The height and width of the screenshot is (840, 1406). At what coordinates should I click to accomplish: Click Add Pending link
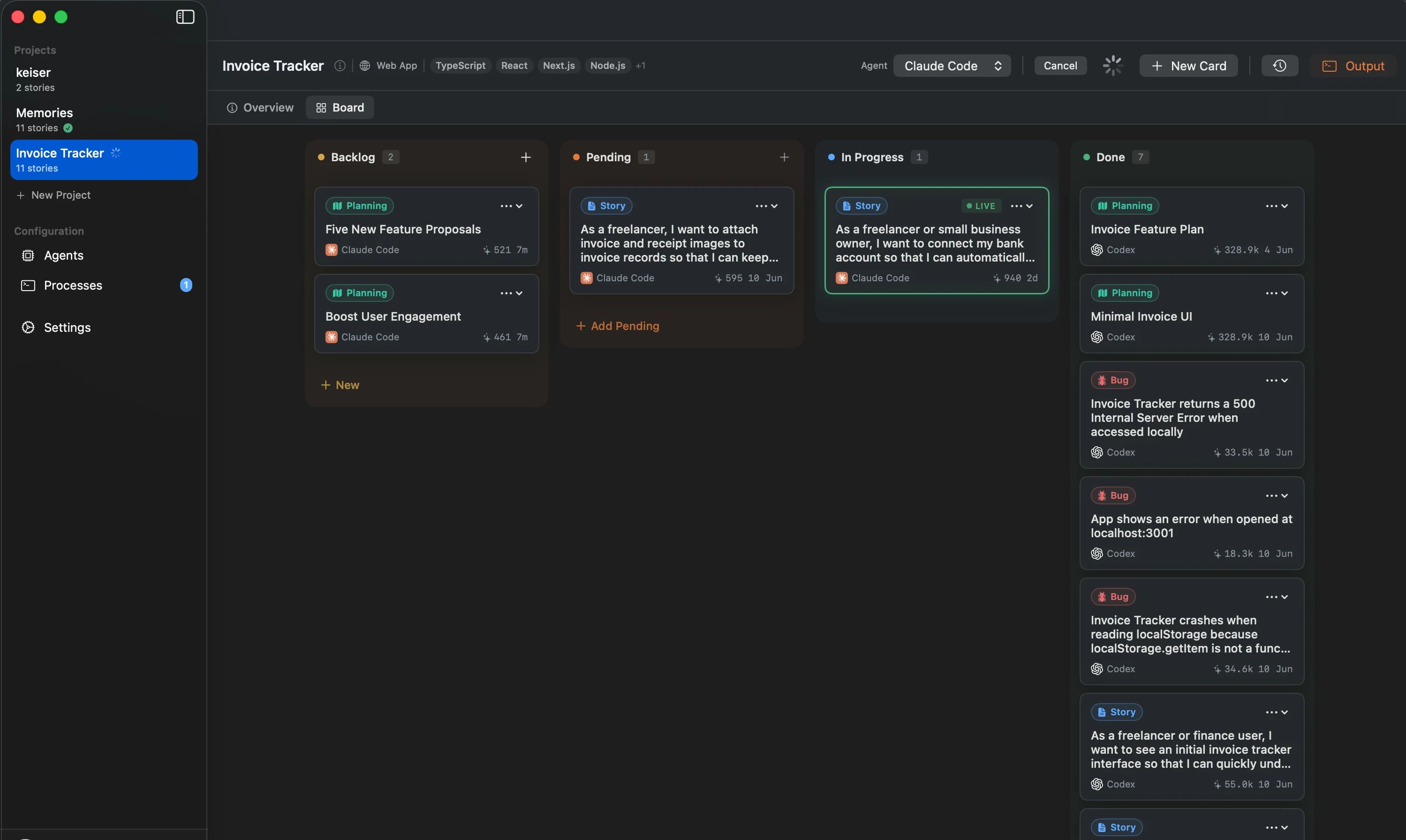pyautogui.click(x=618, y=326)
